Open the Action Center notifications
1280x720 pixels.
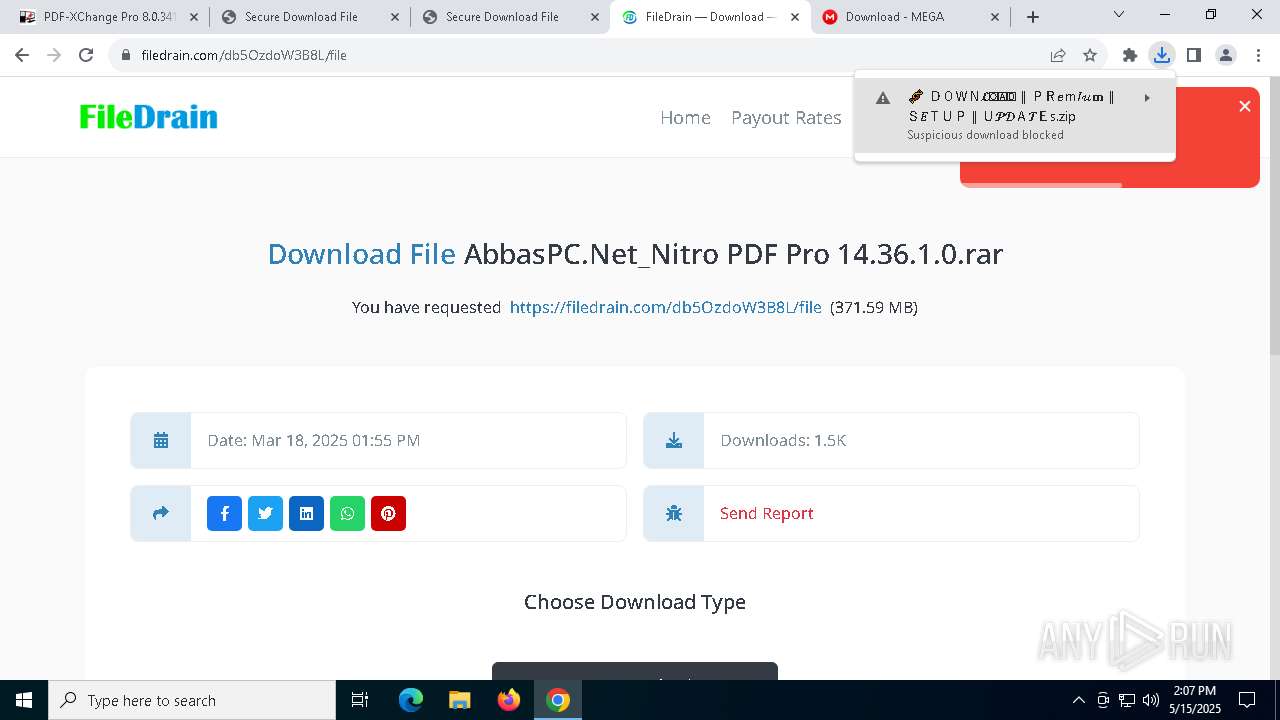pos(1247,700)
